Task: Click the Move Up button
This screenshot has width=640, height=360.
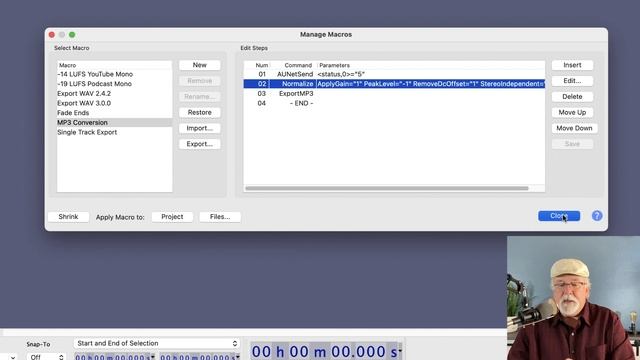Action: click(572, 112)
